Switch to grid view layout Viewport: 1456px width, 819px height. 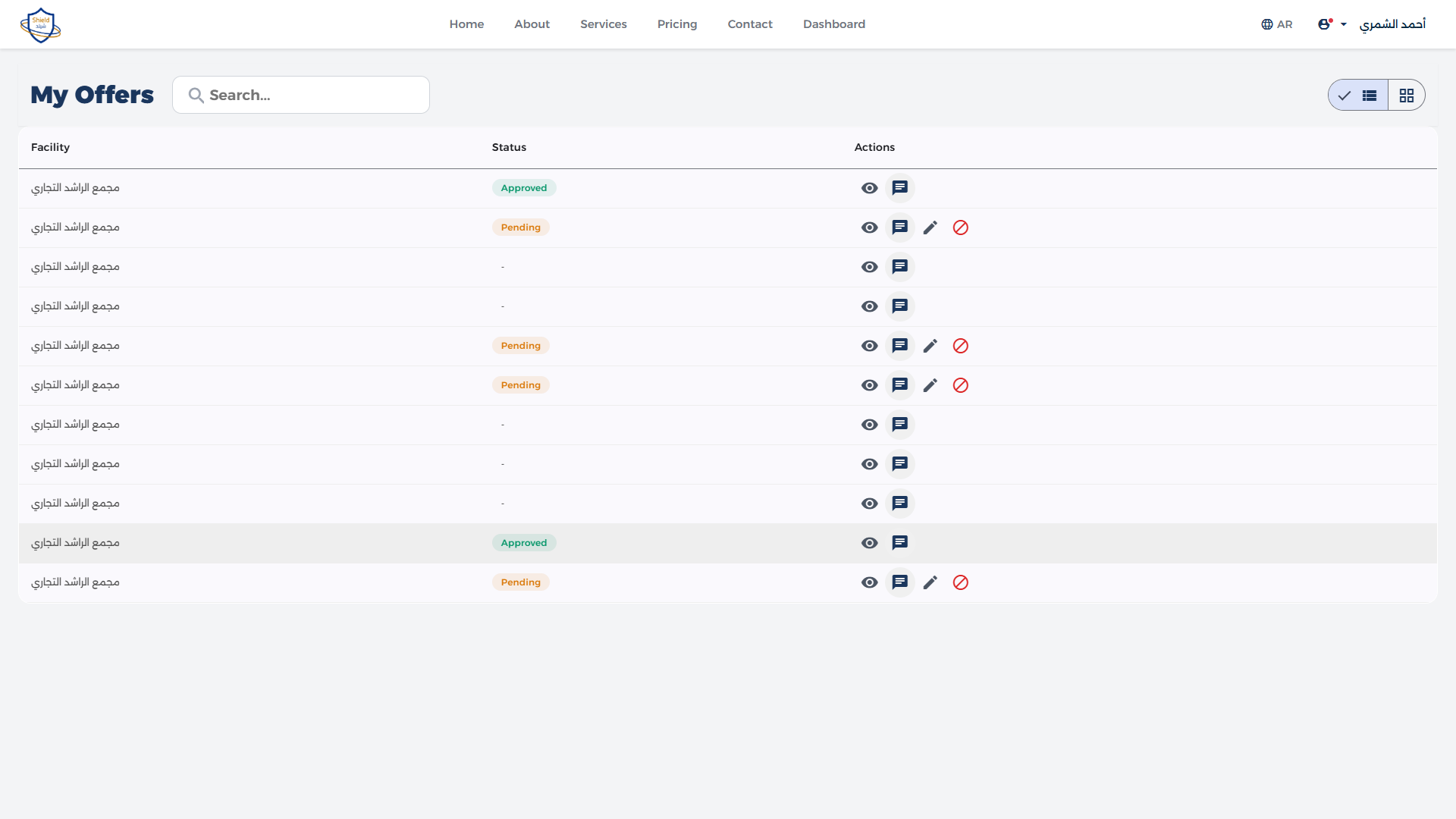(1407, 95)
